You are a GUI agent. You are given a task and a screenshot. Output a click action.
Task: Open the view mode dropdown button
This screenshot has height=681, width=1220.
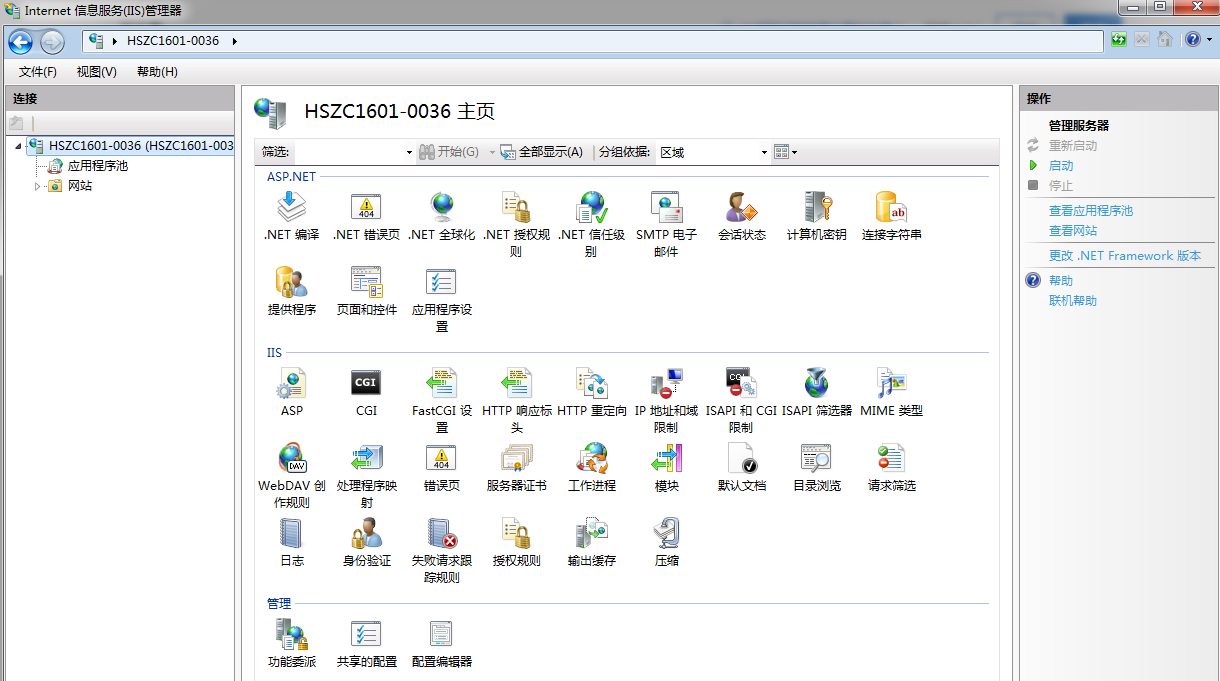[x=786, y=152]
